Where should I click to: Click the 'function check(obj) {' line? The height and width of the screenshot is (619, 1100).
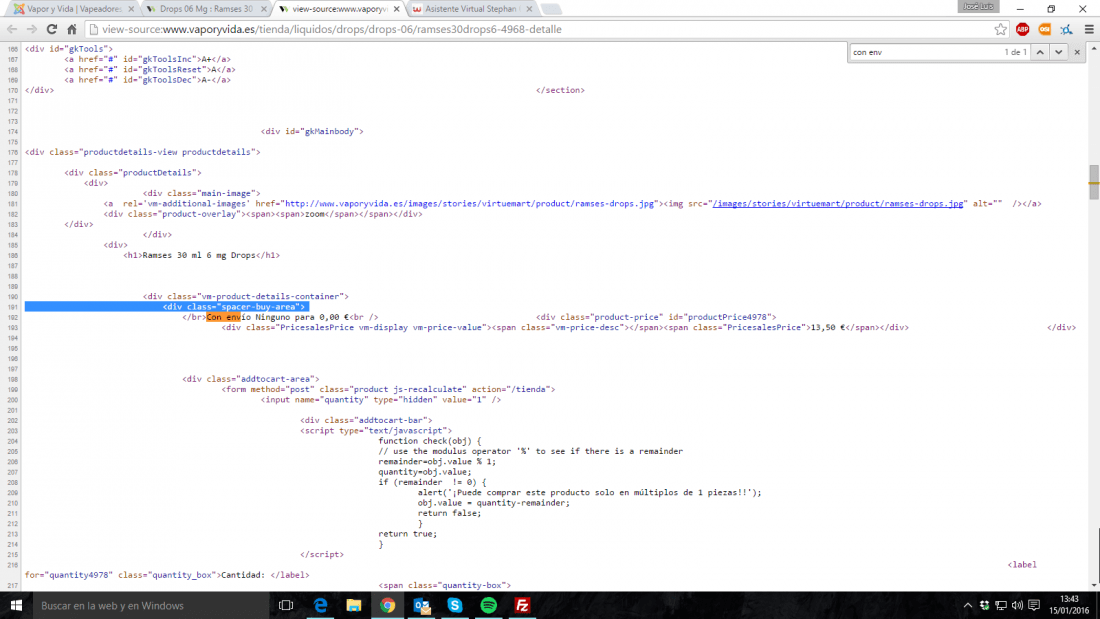point(430,441)
